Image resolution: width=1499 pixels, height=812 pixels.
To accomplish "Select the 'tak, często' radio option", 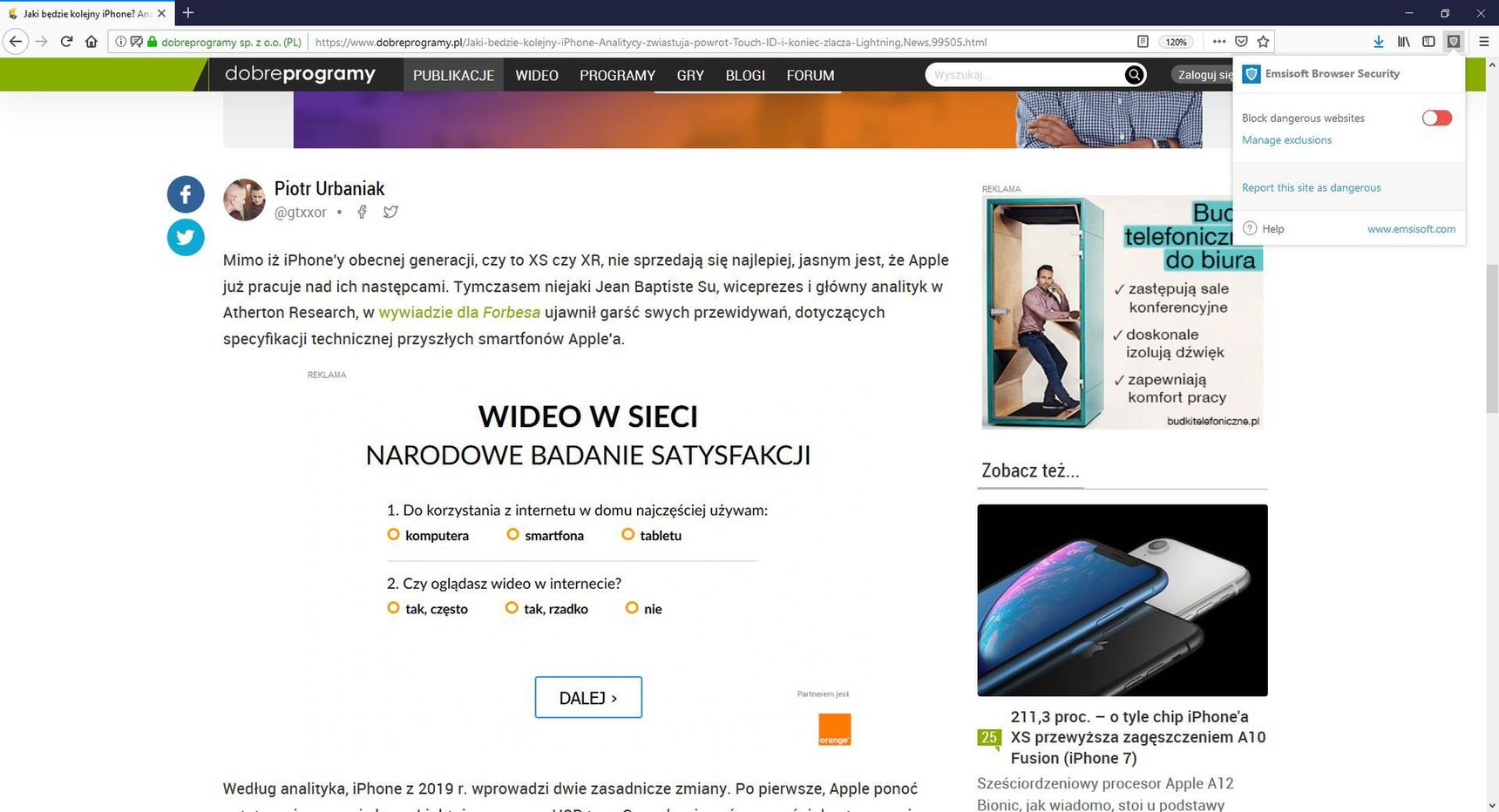I will 393,607.
